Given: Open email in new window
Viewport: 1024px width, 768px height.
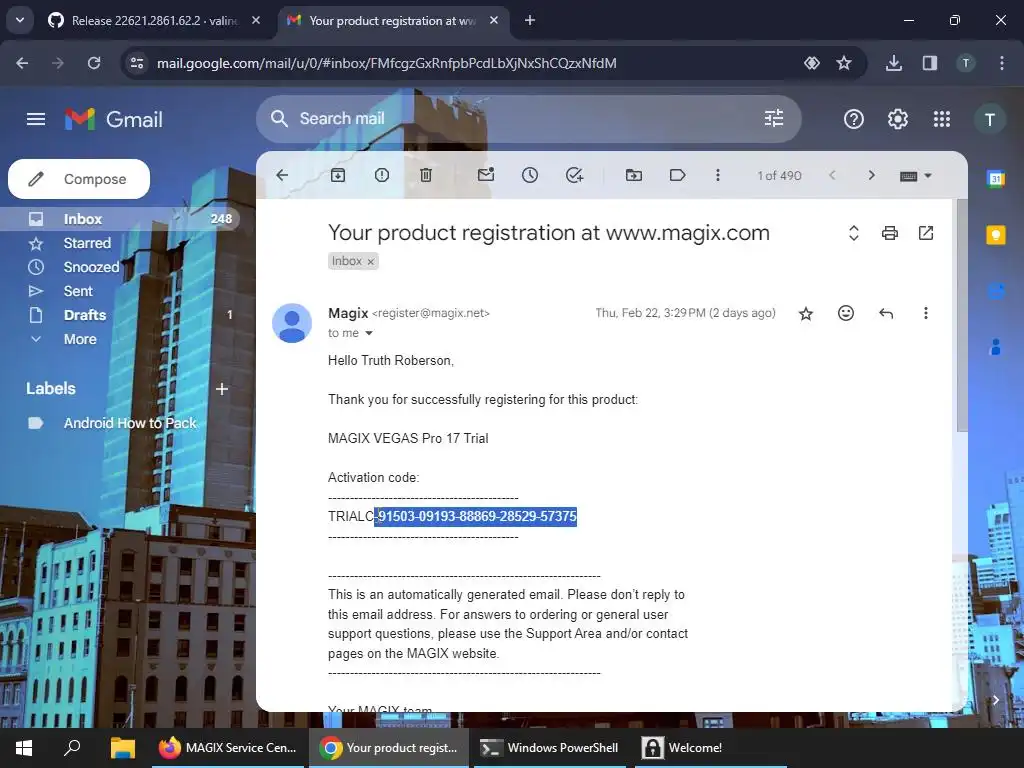Looking at the screenshot, I should (x=926, y=233).
